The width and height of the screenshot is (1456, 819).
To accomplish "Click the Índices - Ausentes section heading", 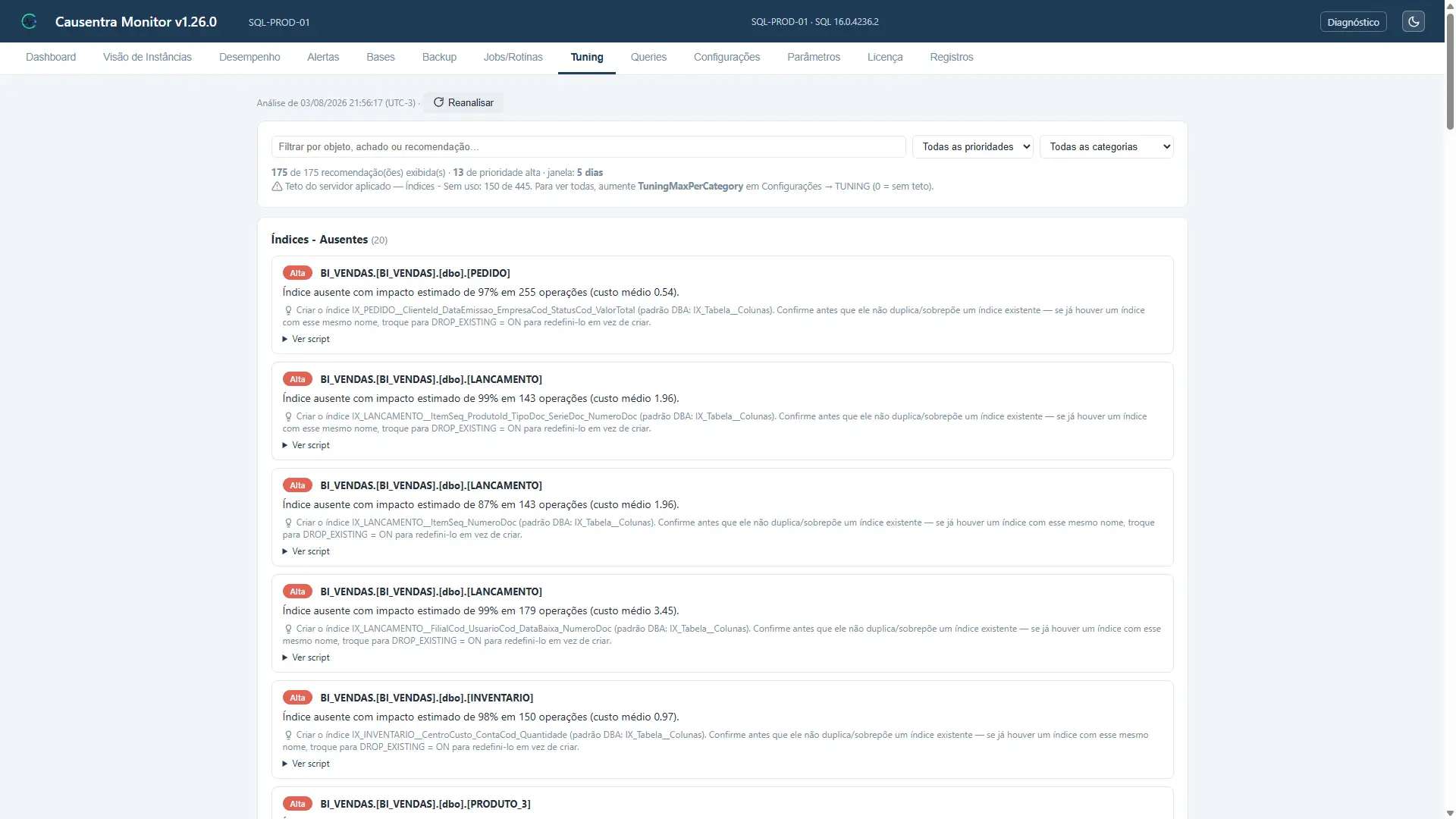I will [x=319, y=240].
